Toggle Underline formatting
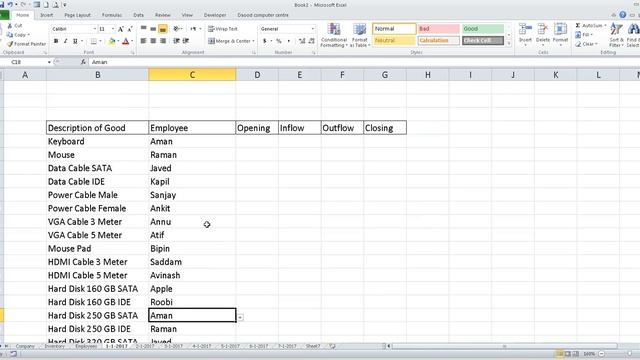 tap(75, 41)
